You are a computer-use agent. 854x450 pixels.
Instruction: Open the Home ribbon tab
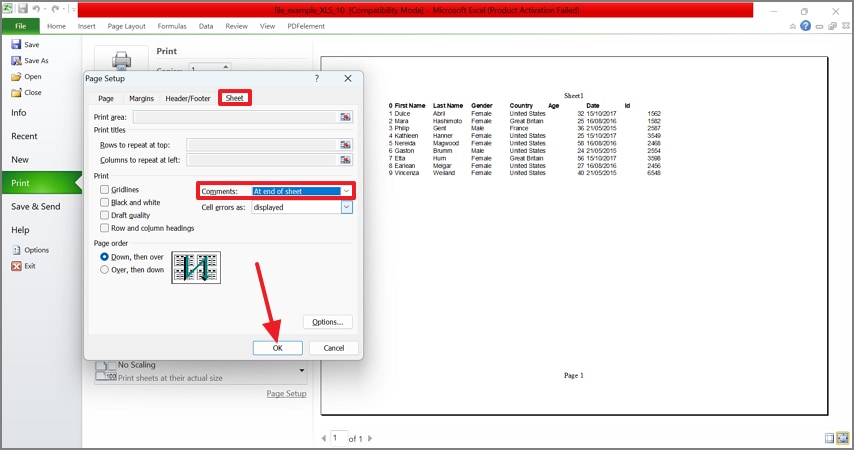click(x=56, y=26)
